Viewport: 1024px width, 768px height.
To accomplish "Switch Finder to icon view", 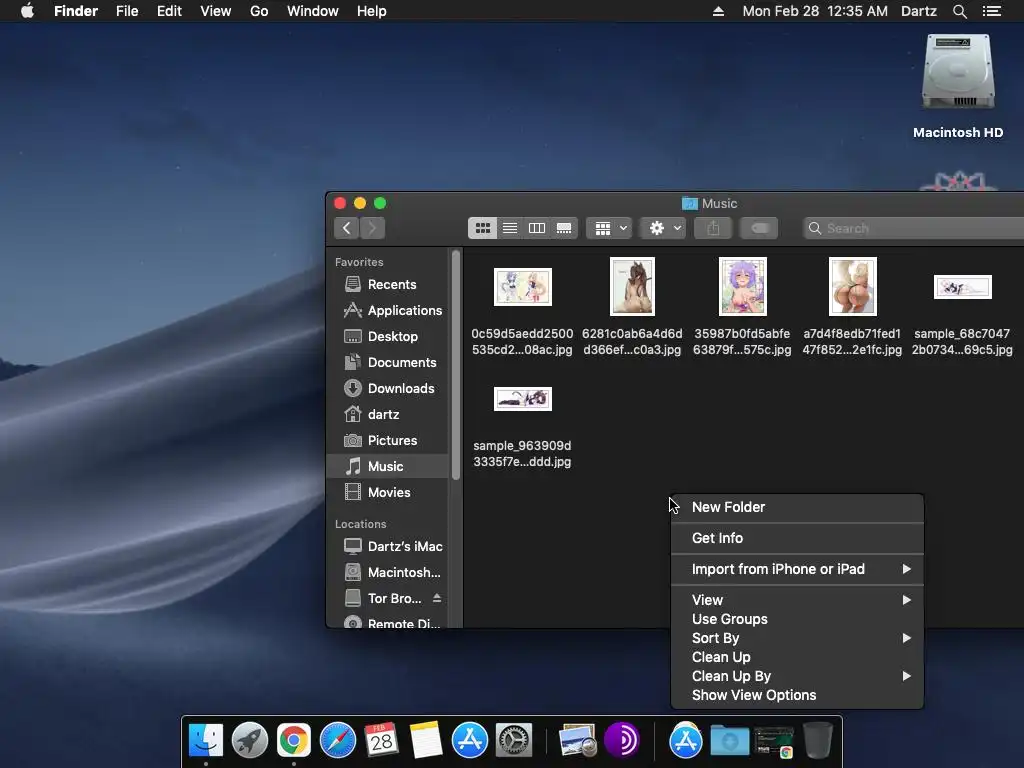I will 483,228.
